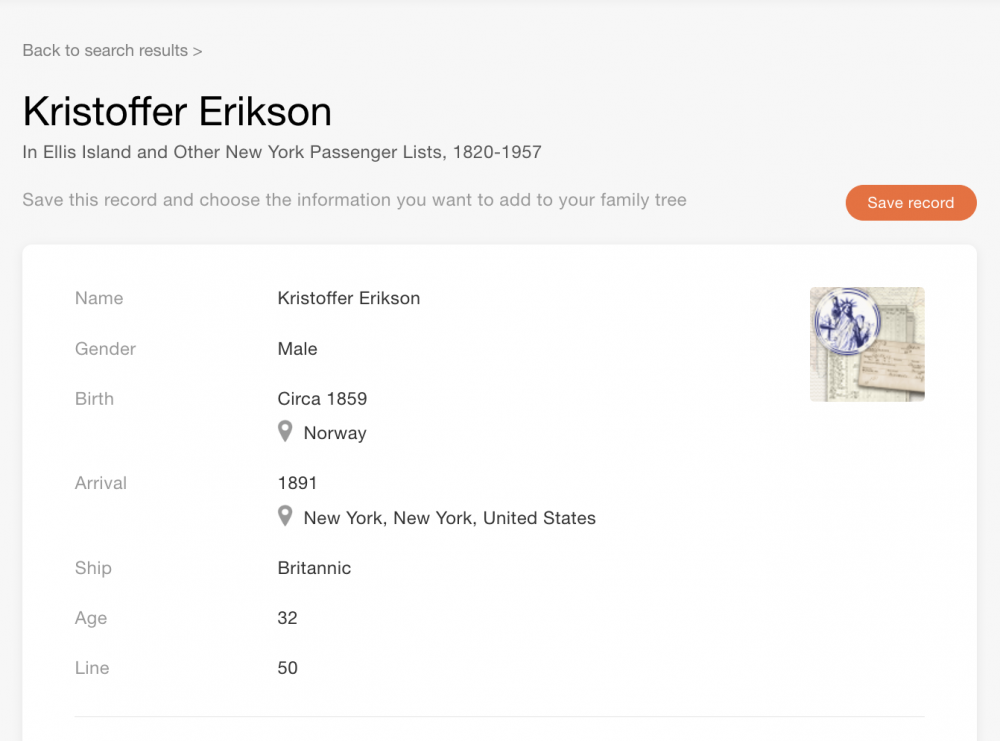Viewport: 1000px width, 741px height.
Task: Click the Save record button
Action: coord(911,203)
